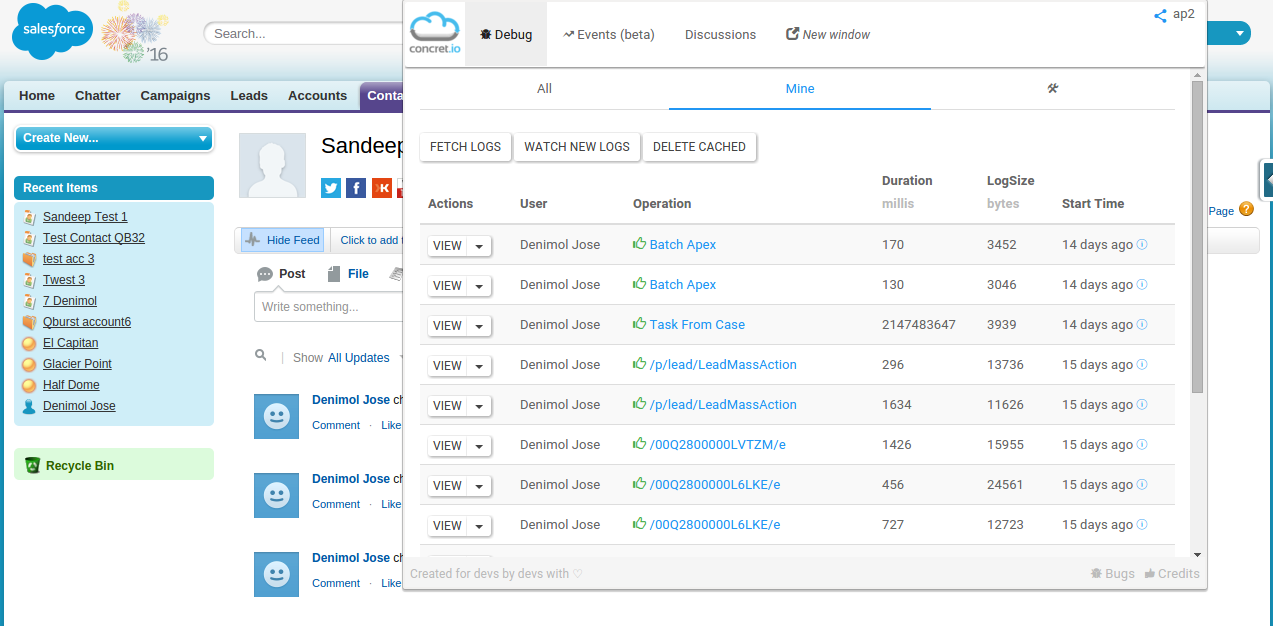Open the Chatter tab

[98, 96]
